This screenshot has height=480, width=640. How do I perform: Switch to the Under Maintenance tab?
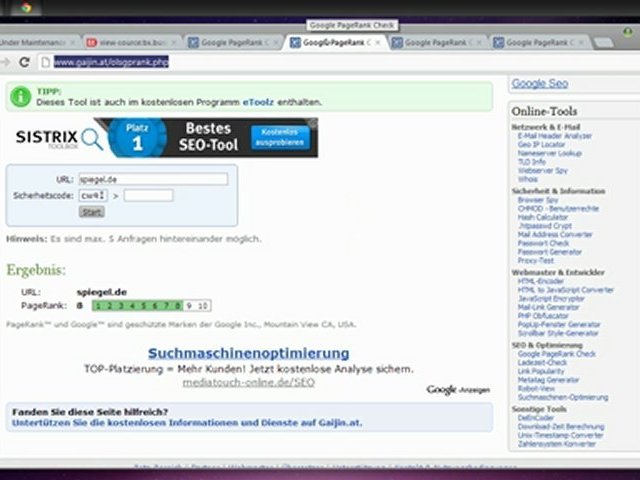pos(35,43)
